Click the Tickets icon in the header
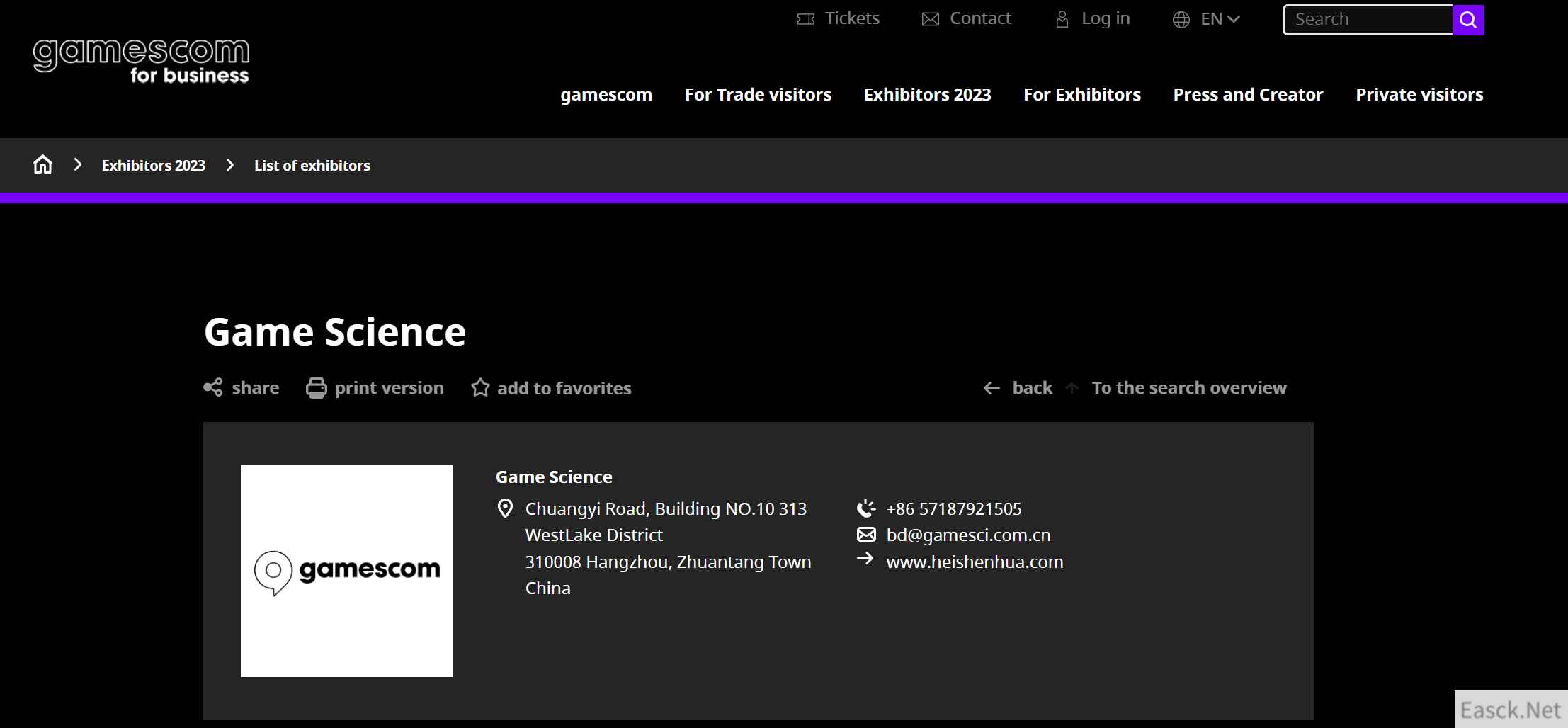Image resolution: width=1568 pixels, height=728 pixels. pos(805,18)
